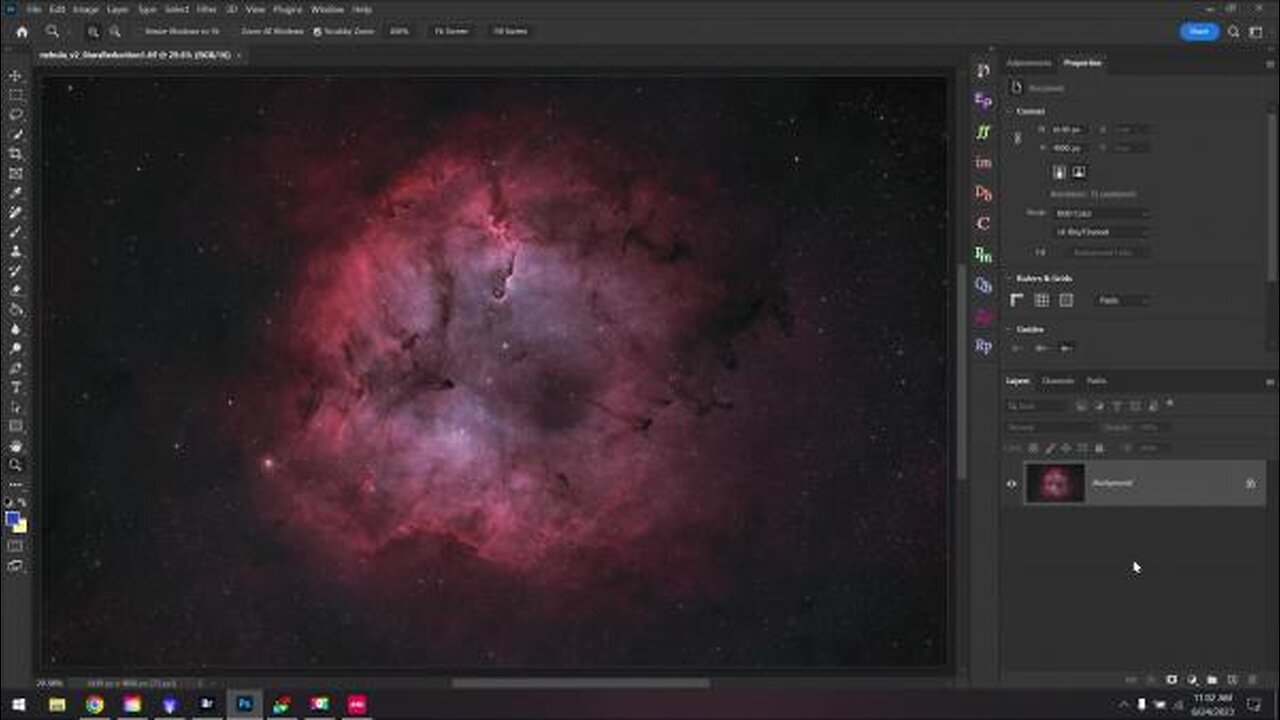This screenshot has height=720, width=1280.
Task: Switch to the Adjustments tab
Action: 1029,63
